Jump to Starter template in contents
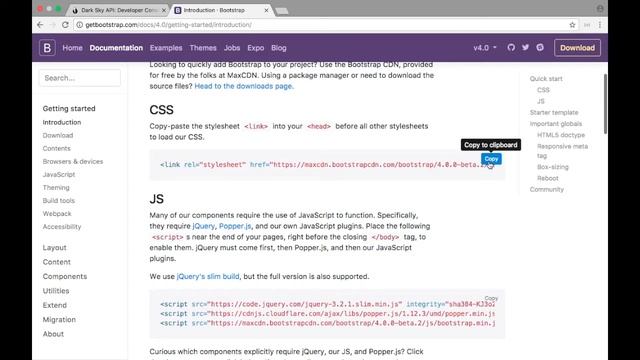 (x=554, y=112)
